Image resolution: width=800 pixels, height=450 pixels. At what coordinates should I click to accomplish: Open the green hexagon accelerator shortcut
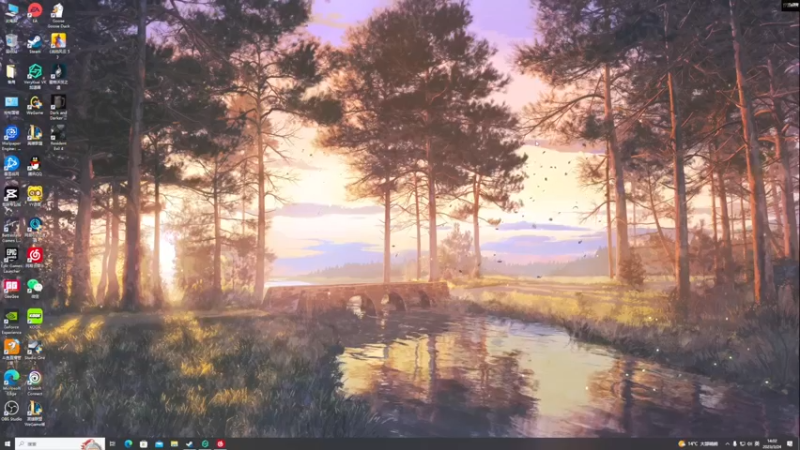click(x=35, y=76)
